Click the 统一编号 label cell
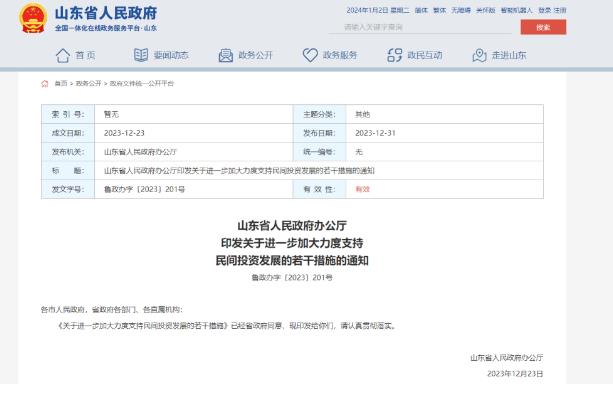Viewport: 613px width, 399px height. 319,152
